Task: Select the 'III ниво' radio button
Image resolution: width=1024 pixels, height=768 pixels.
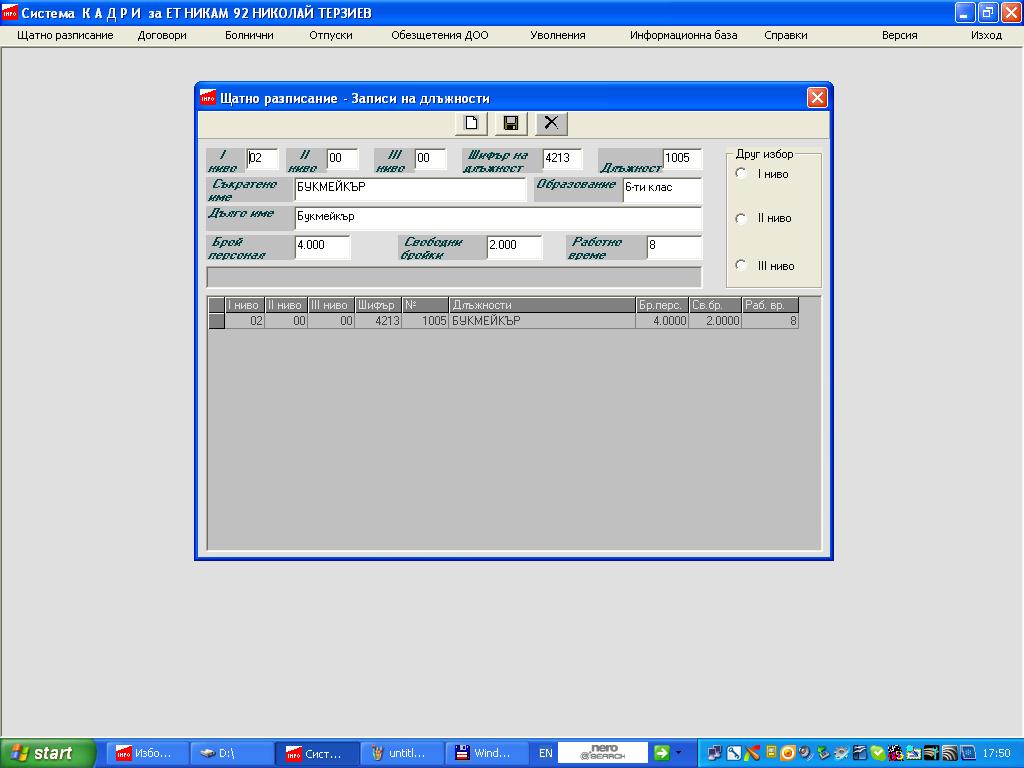Action: pos(741,265)
